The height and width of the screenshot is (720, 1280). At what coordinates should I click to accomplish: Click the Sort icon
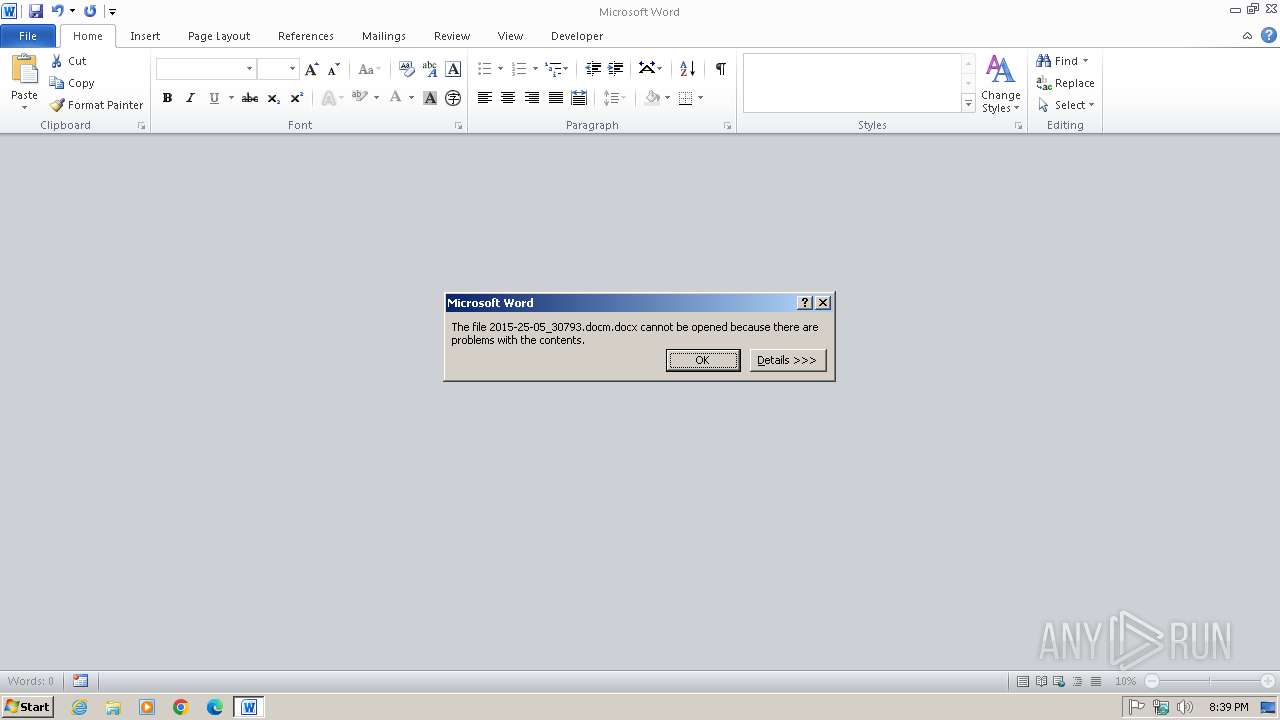[687, 69]
